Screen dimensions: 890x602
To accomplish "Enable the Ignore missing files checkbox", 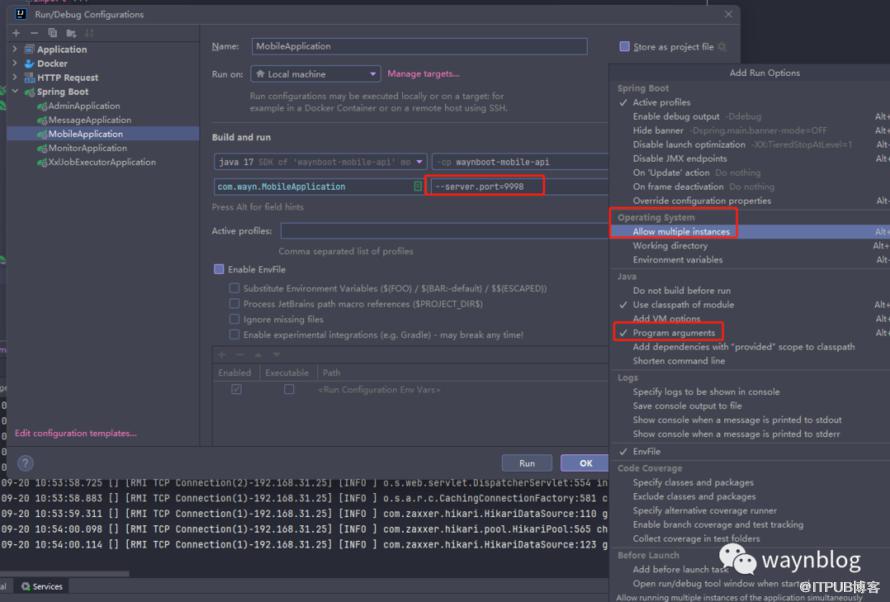I will point(234,320).
